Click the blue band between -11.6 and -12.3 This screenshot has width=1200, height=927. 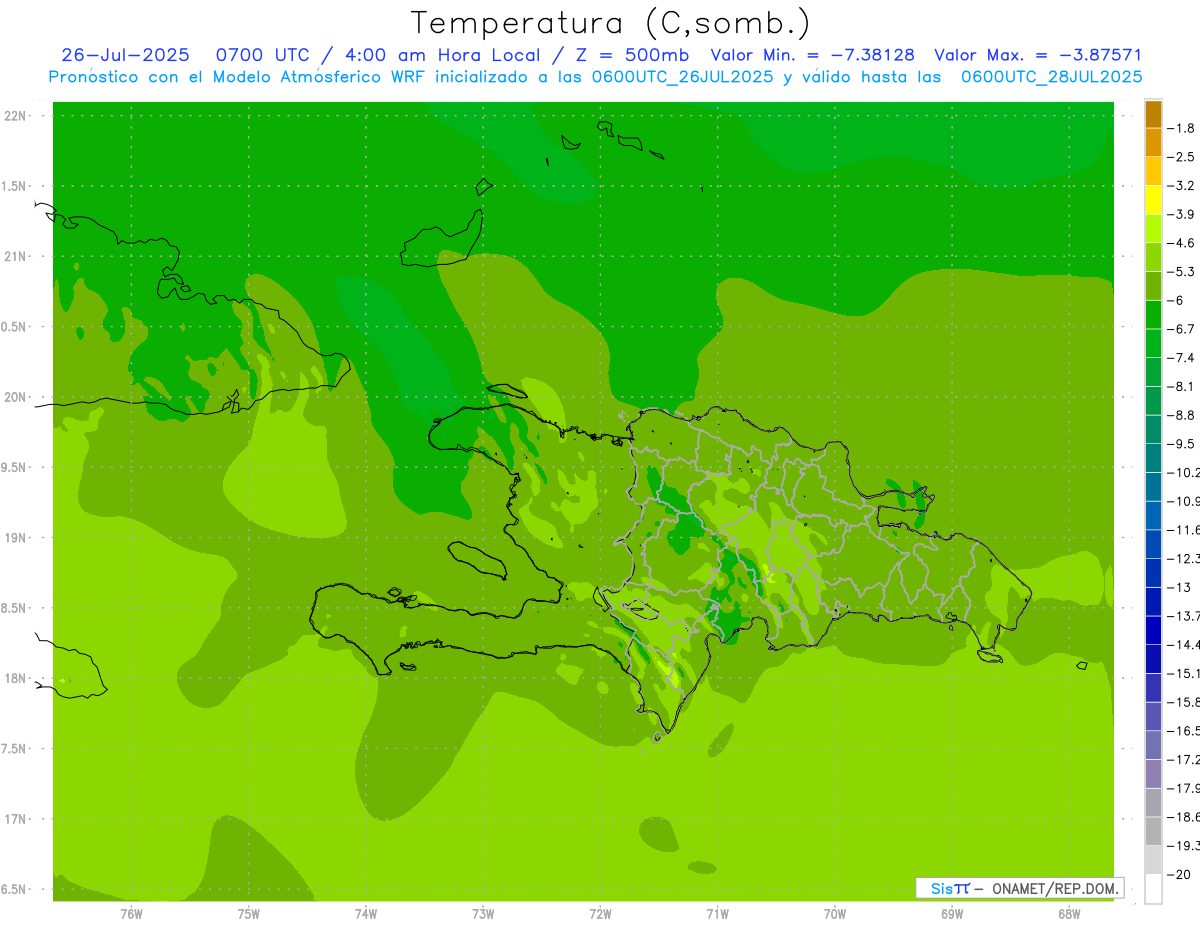tap(1153, 544)
